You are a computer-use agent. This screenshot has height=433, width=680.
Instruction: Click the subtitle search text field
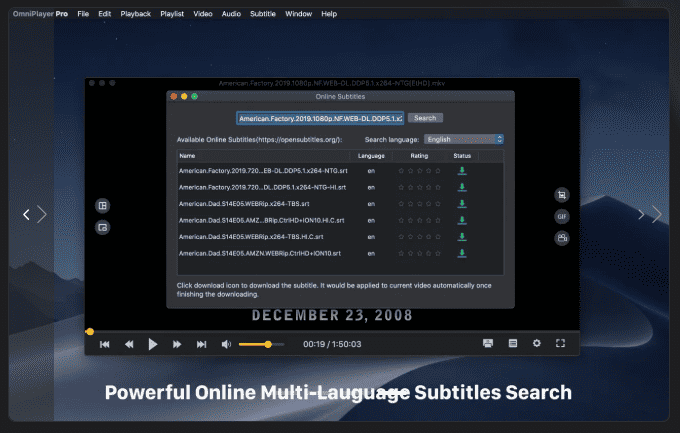coord(320,118)
